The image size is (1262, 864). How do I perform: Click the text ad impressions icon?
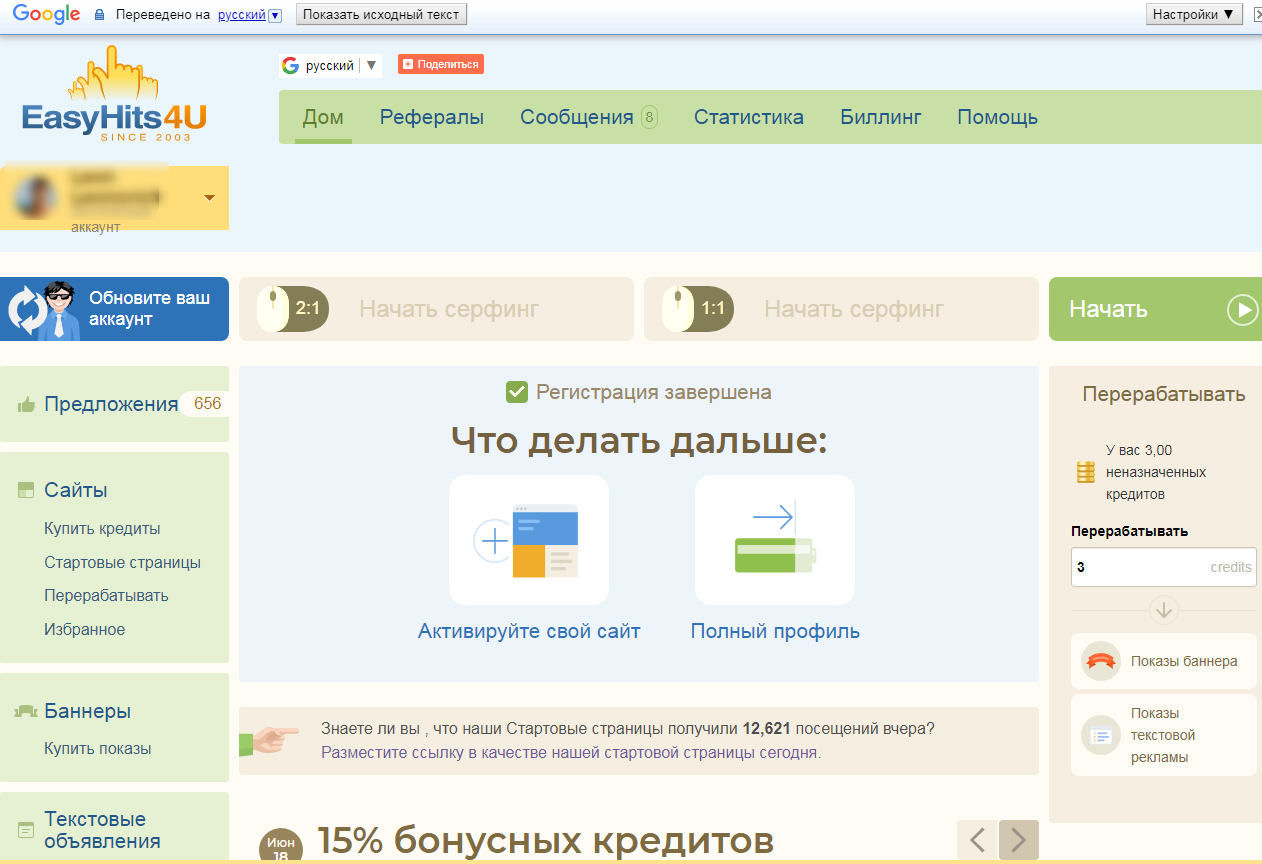tap(1101, 736)
